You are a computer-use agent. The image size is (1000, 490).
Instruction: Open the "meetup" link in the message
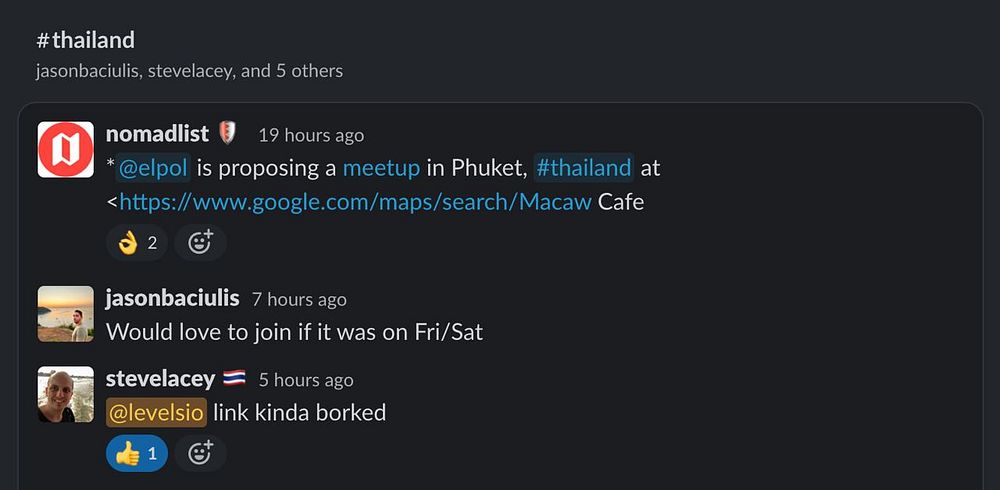point(379,168)
